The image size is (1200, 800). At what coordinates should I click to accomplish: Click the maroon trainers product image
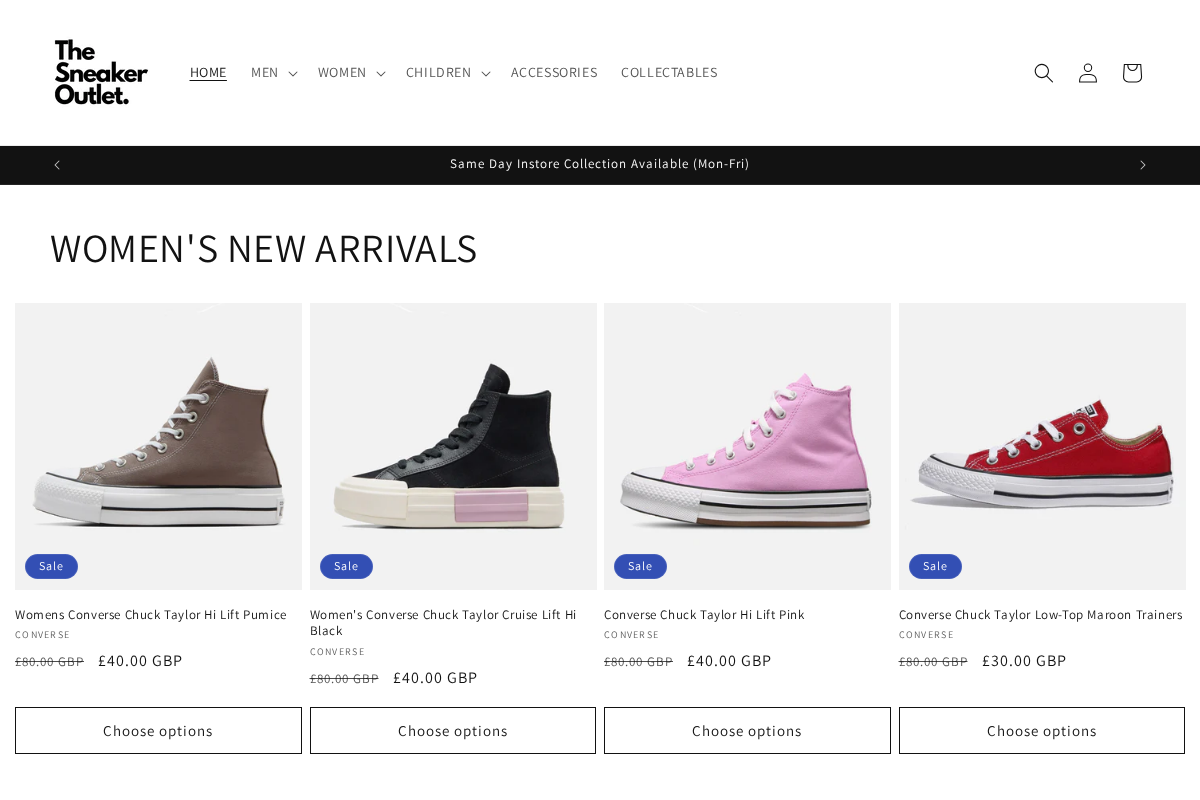point(1042,446)
